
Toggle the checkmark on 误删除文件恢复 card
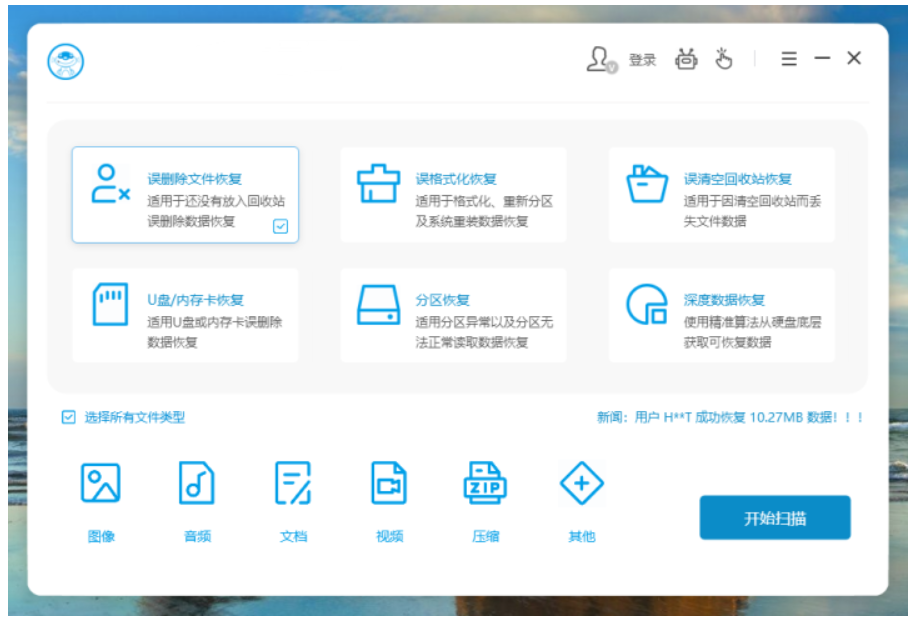pyautogui.click(x=280, y=226)
